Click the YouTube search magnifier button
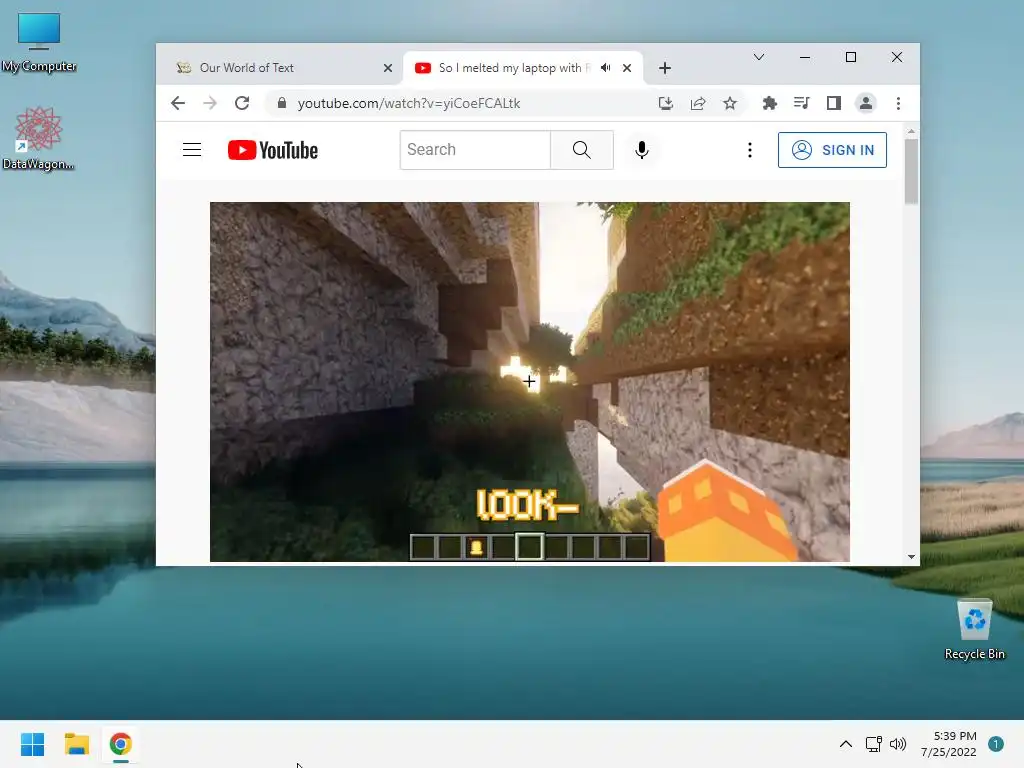 click(581, 150)
